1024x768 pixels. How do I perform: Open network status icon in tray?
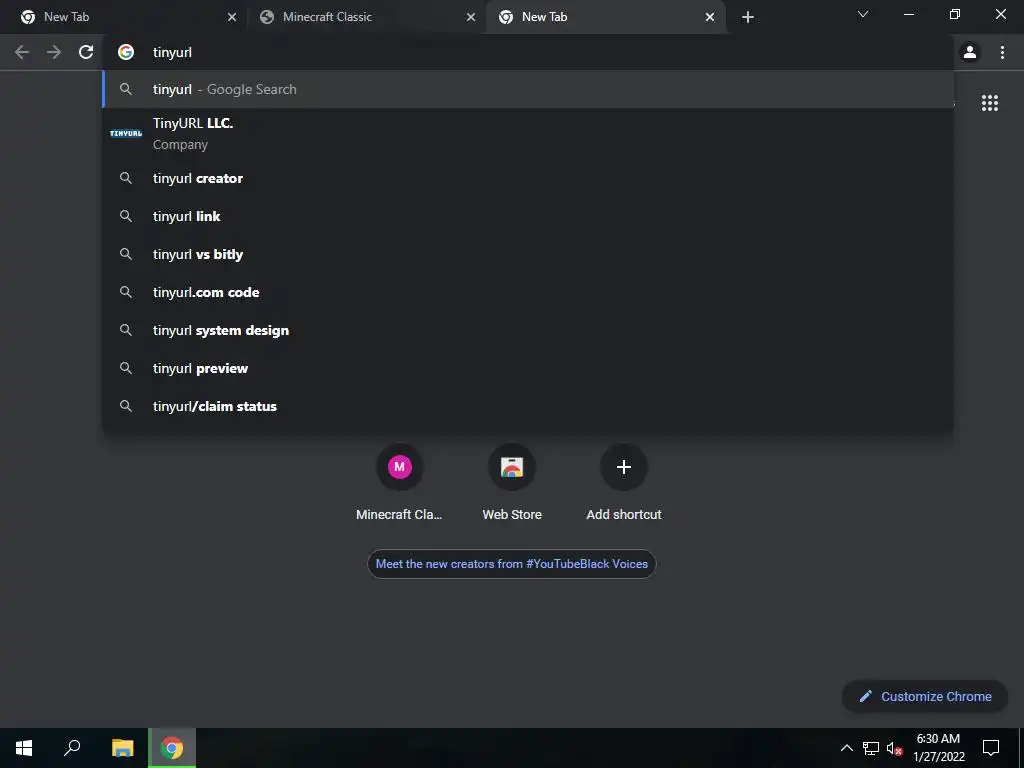871,748
